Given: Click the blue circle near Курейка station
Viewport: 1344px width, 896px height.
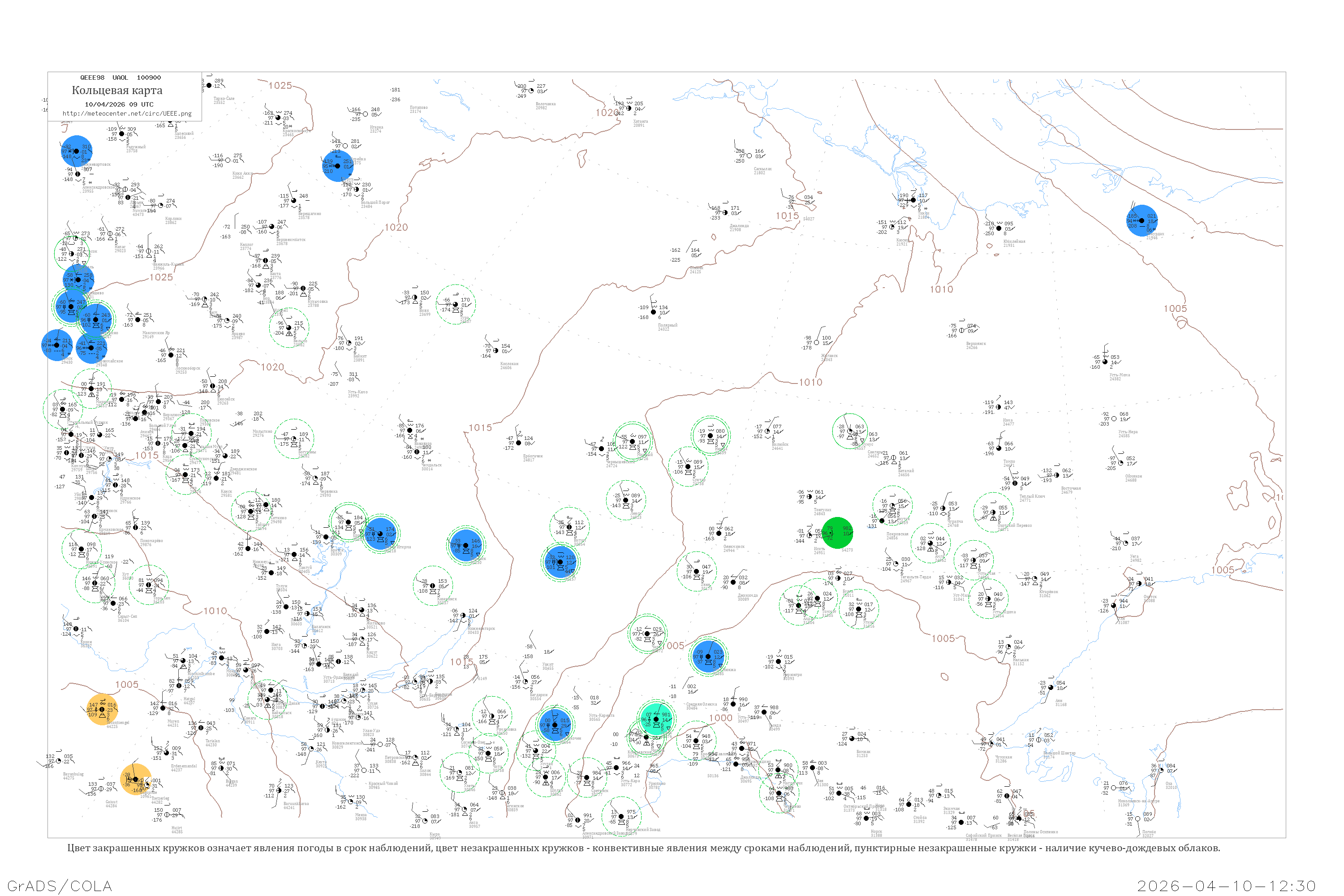Looking at the screenshot, I should coord(337,166).
